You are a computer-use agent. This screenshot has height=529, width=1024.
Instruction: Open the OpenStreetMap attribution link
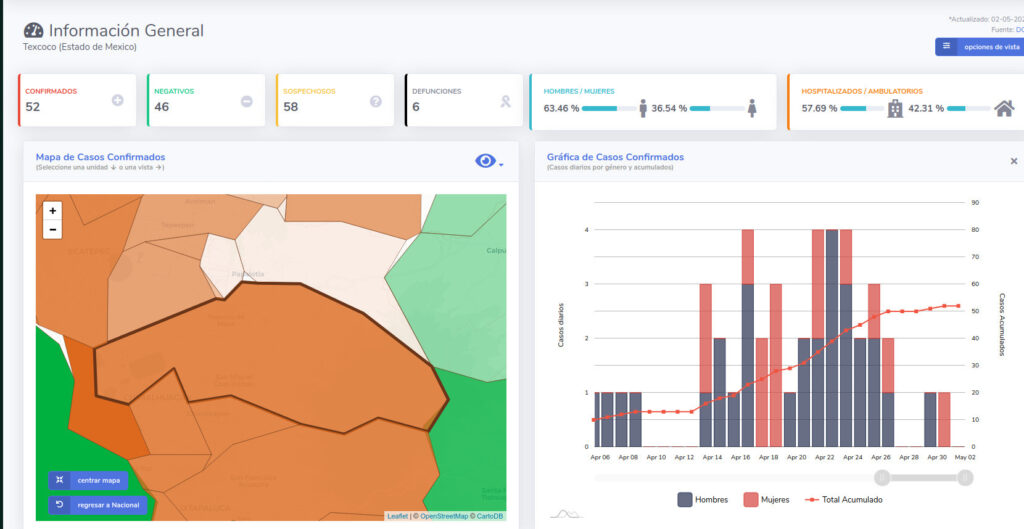(443, 516)
